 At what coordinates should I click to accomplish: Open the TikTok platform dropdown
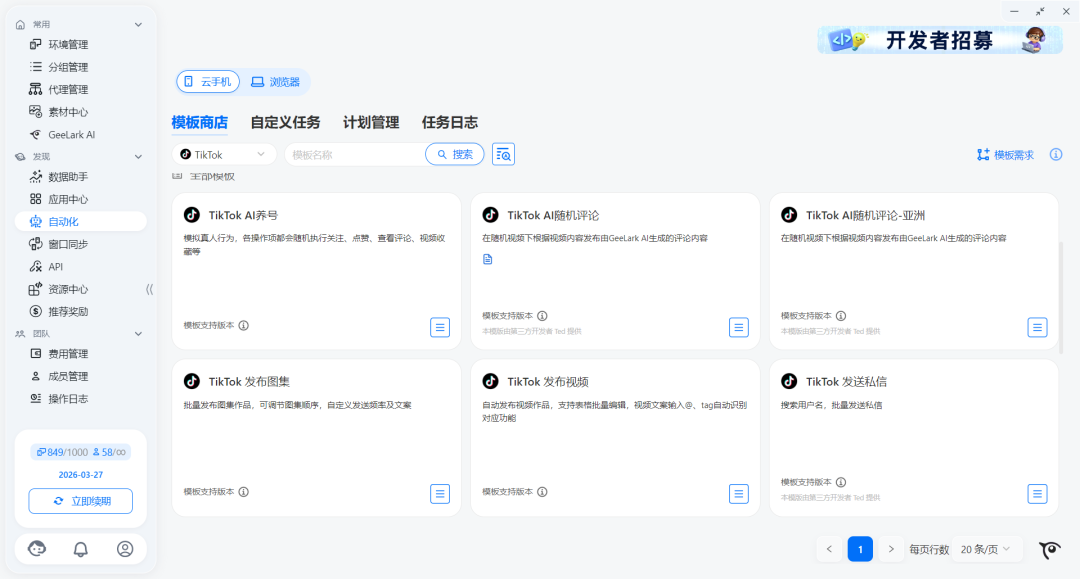pyautogui.click(x=224, y=154)
